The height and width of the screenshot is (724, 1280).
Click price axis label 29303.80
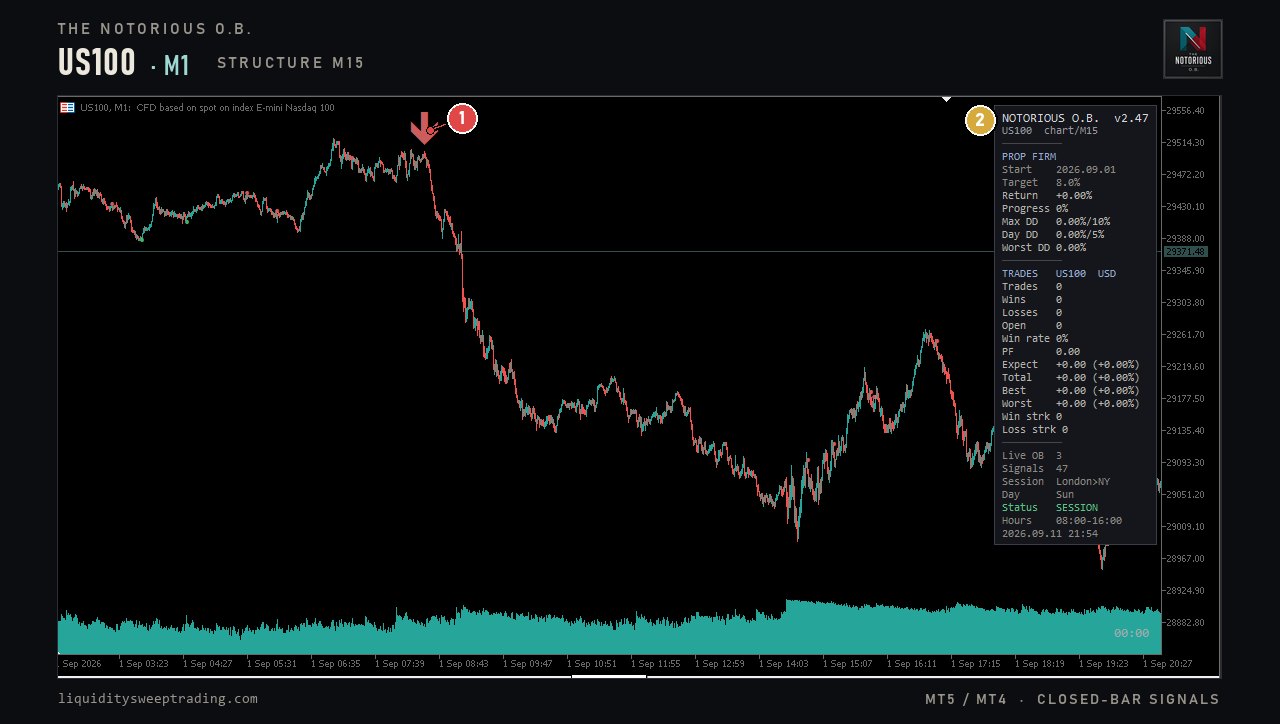click(x=1186, y=303)
